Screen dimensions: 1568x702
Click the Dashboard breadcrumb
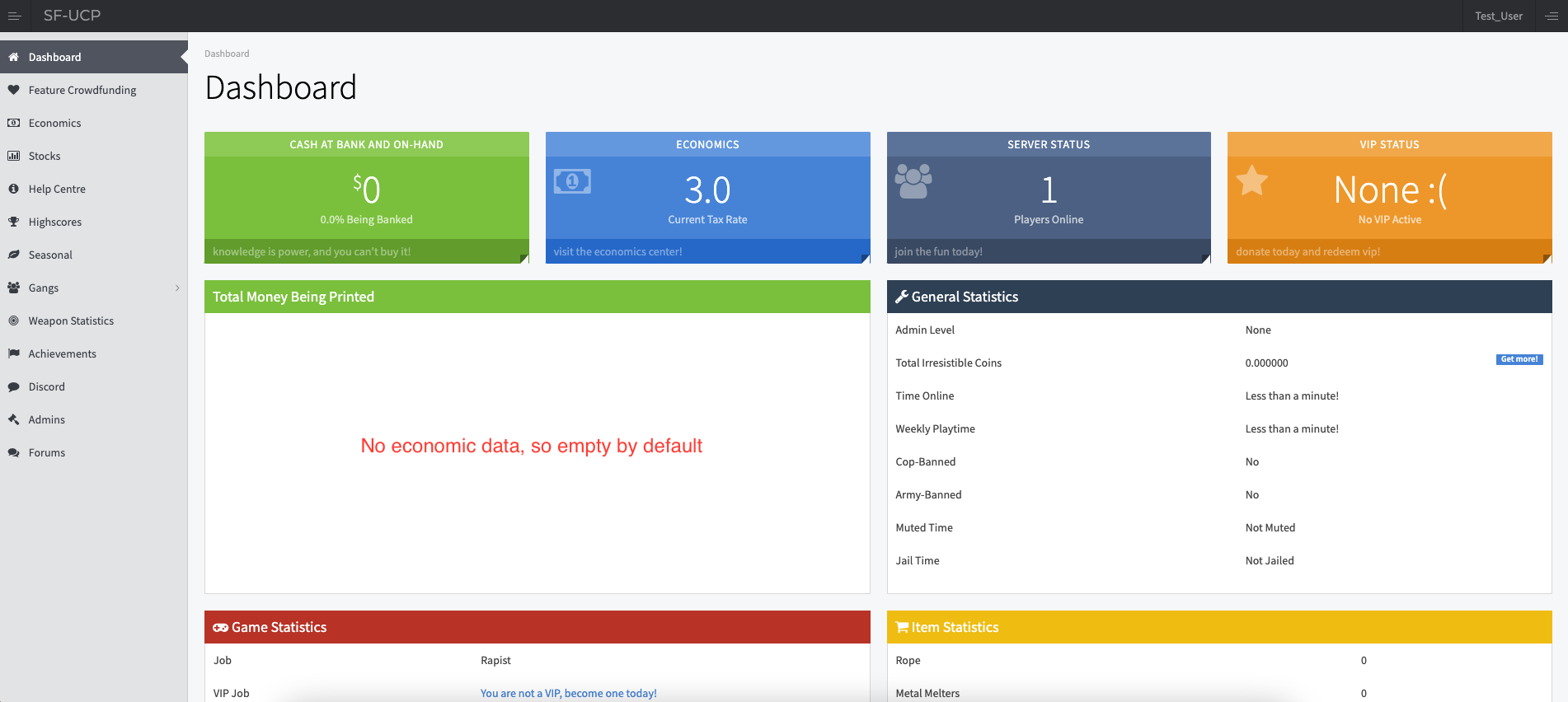pos(227,54)
